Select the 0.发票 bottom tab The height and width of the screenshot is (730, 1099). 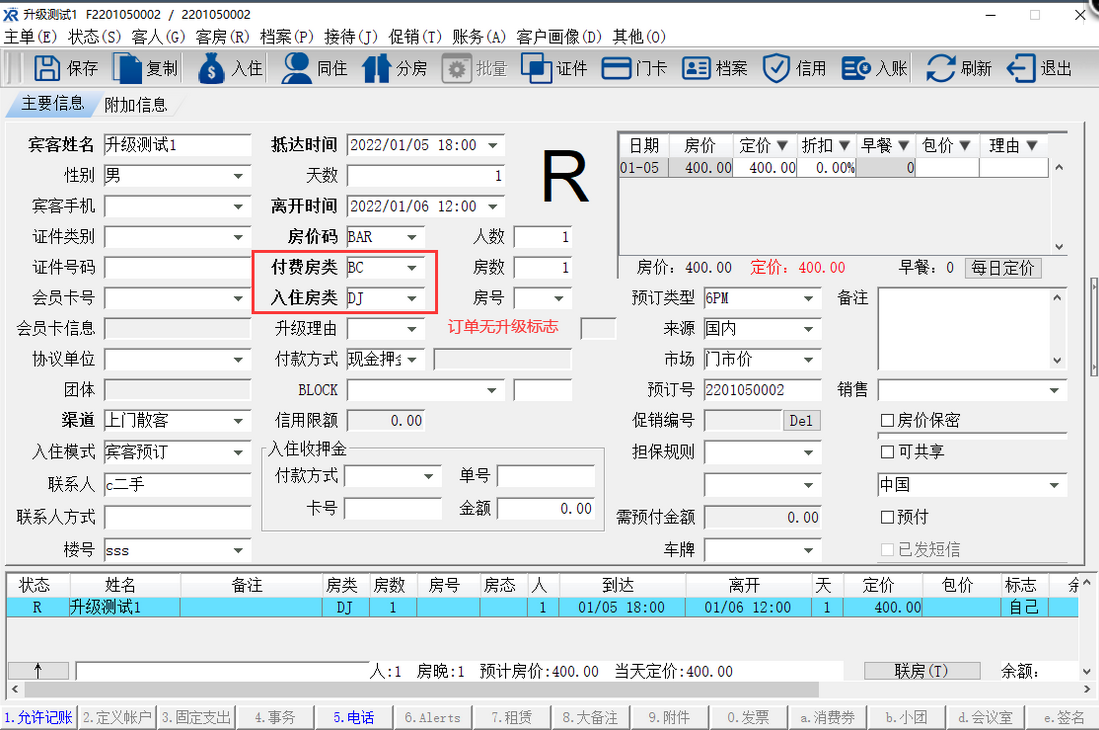pyautogui.click(x=748, y=717)
